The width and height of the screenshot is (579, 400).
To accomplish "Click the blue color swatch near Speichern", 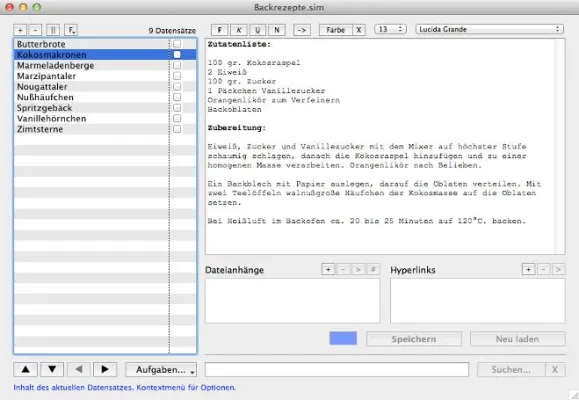I will 343,338.
